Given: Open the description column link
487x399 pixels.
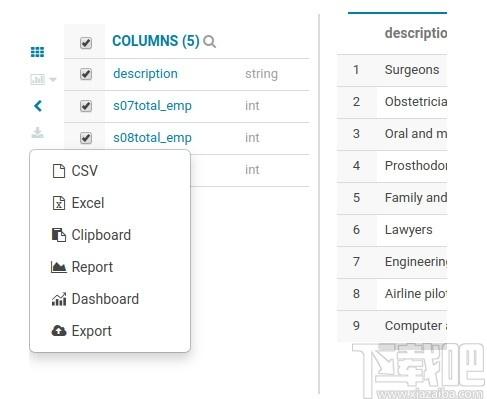Looking at the screenshot, I should [x=145, y=74].
